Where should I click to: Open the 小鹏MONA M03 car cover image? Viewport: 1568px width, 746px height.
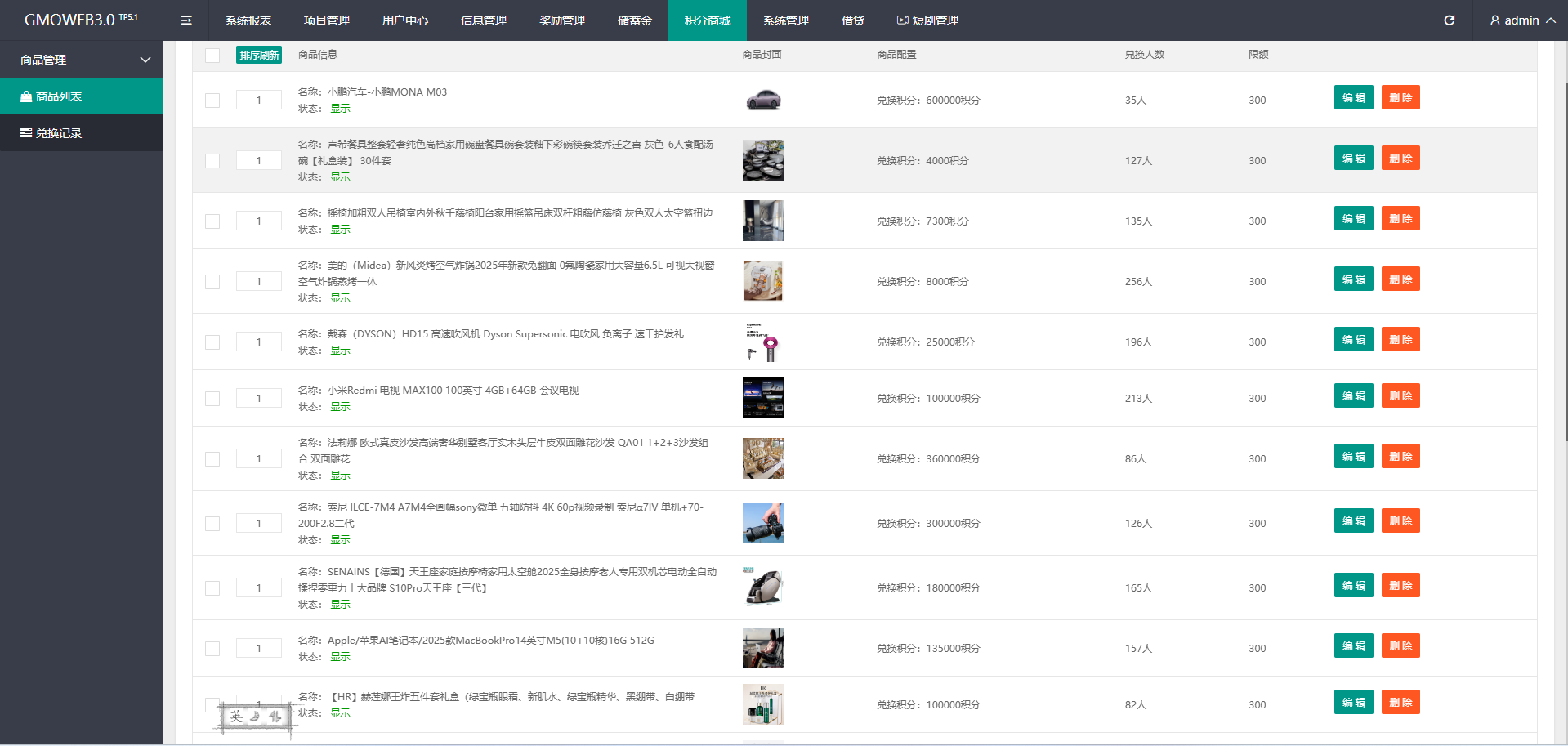(x=762, y=101)
